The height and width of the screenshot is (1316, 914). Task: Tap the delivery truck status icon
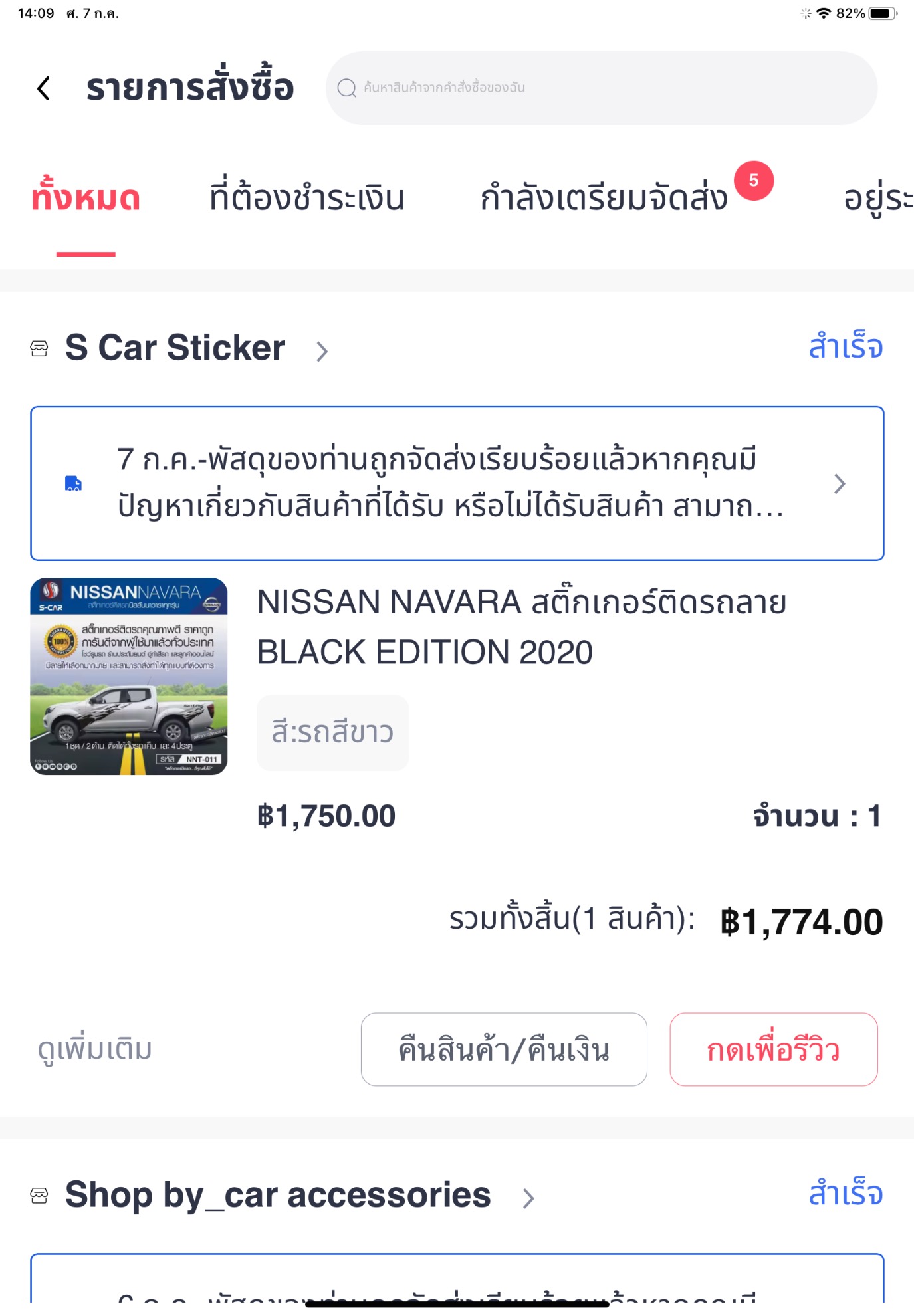click(x=73, y=483)
